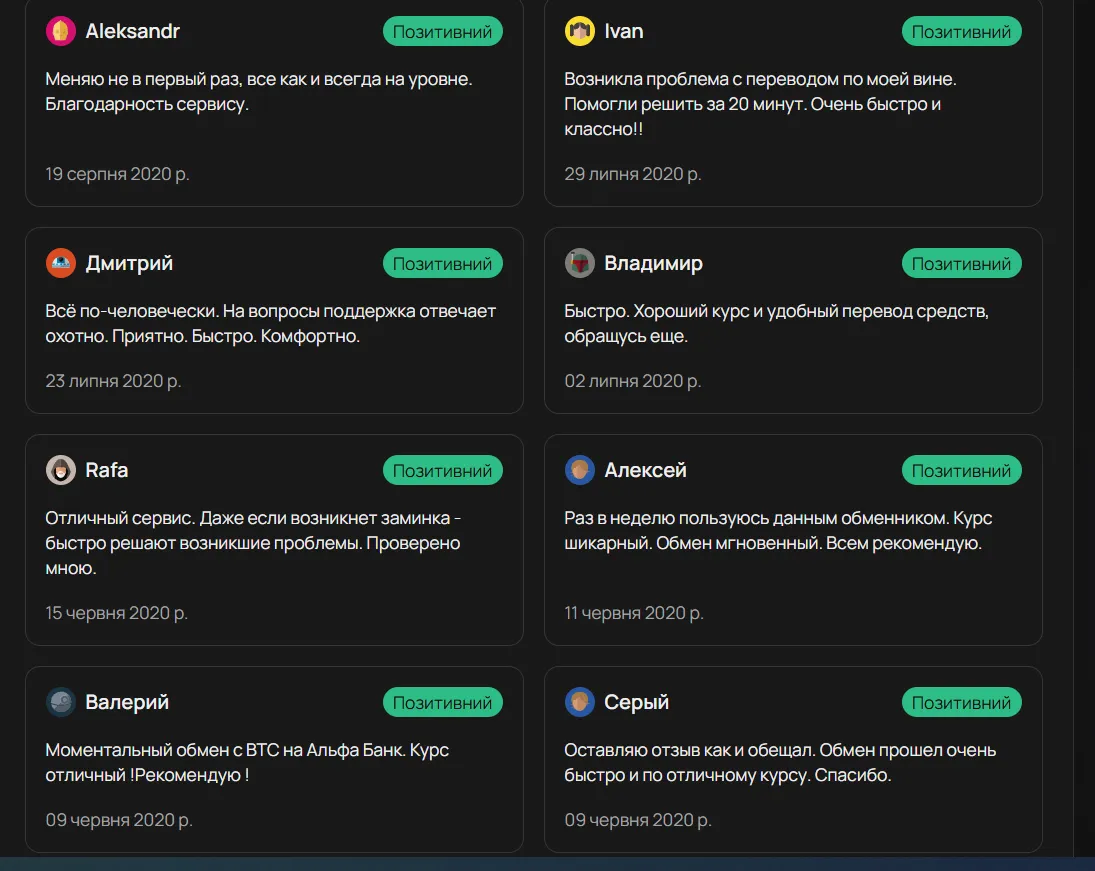Screen dimensions: 1095x871
Task: Click the Позитивний badge on Ivan's review
Action: coord(962,31)
